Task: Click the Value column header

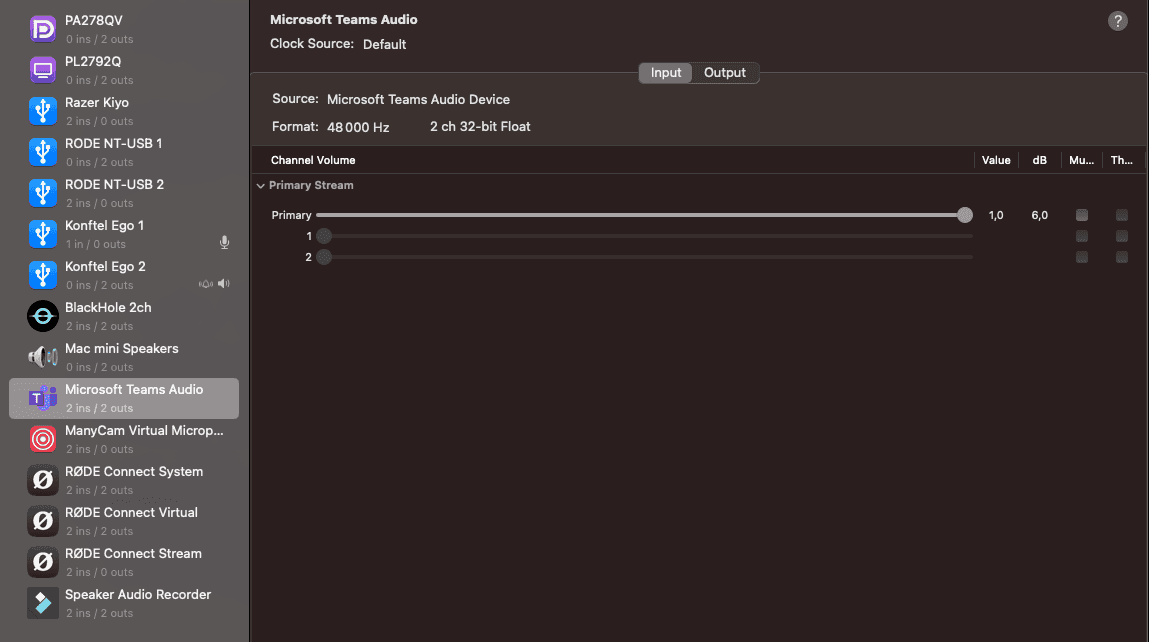Action: pyautogui.click(x=995, y=160)
